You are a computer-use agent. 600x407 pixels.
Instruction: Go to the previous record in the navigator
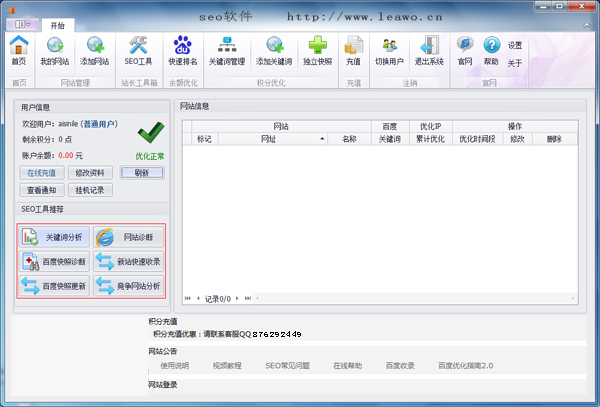click(198, 298)
